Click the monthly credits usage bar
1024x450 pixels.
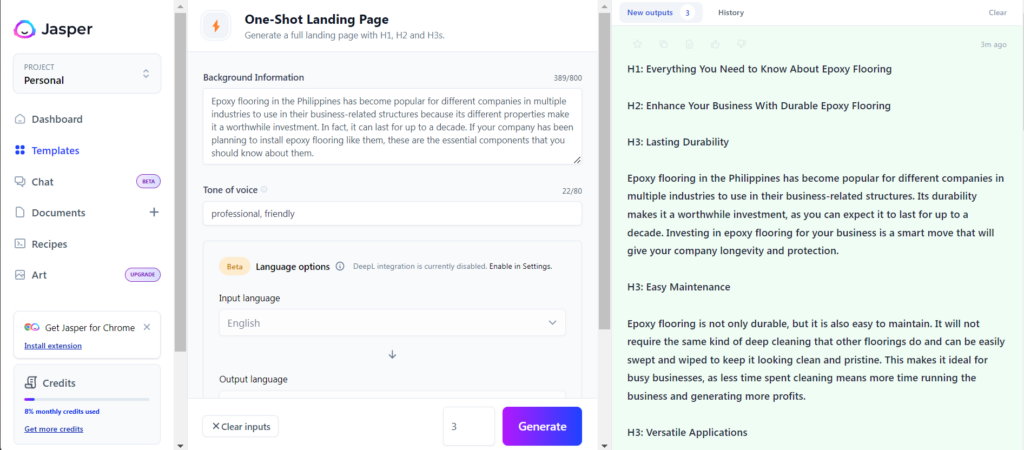click(x=86, y=399)
